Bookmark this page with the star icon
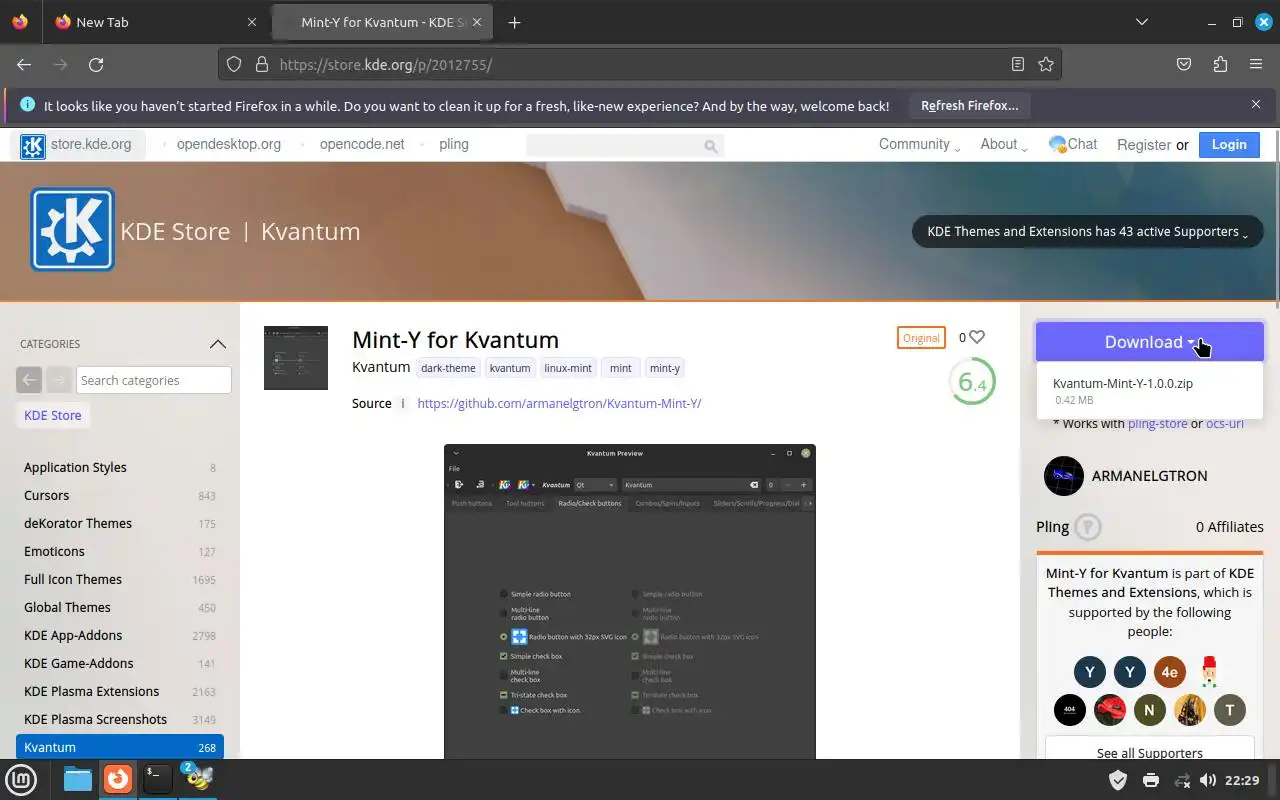The width and height of the screenshot is (1280, 800). pyautogui.click(x=1046, y=64)
